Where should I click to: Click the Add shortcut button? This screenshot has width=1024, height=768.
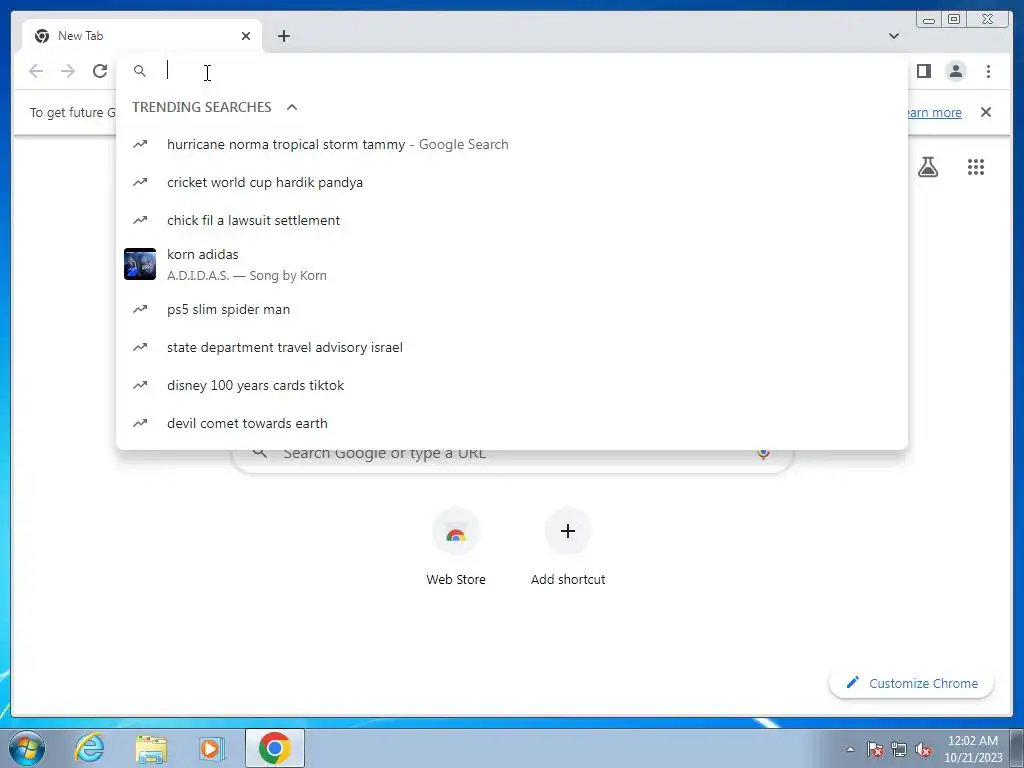tap(568, 548)
